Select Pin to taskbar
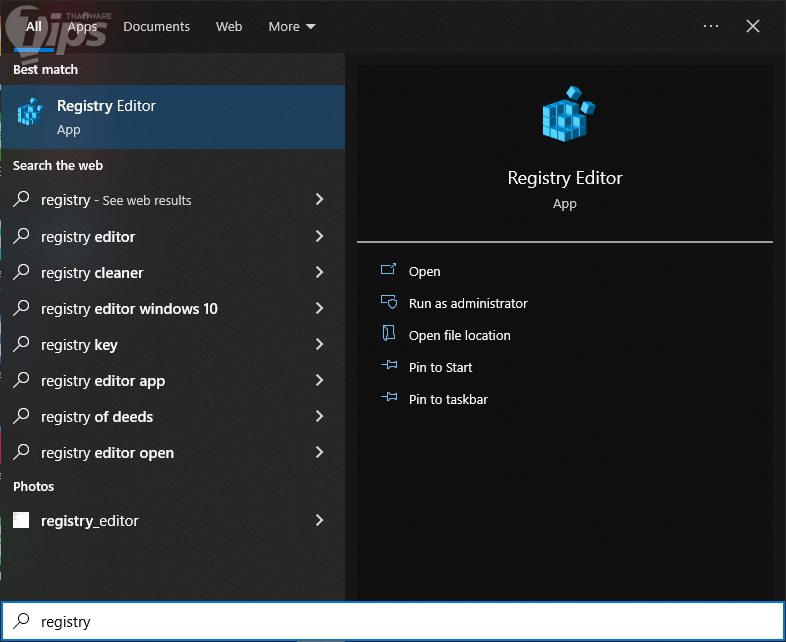Viewport: 786px width, 642px height. tap(448, 400)
